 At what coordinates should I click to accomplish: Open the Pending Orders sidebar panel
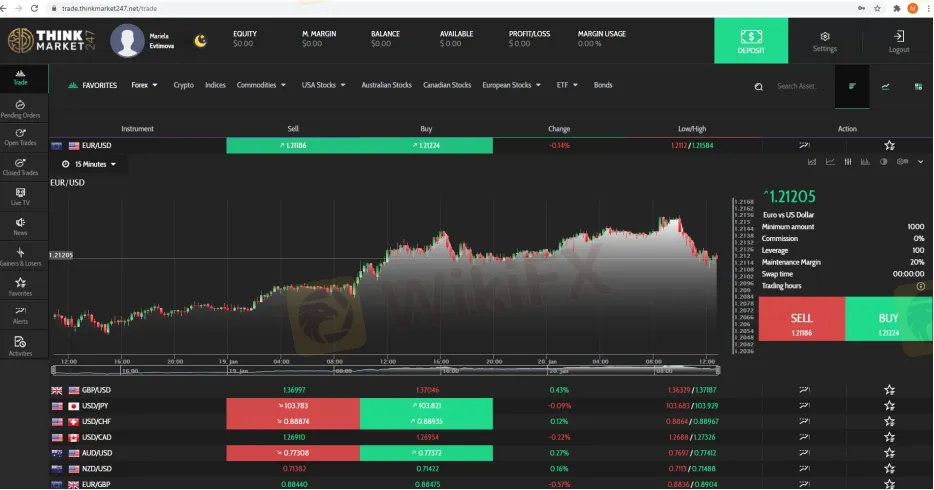click(x=20, y=109)
